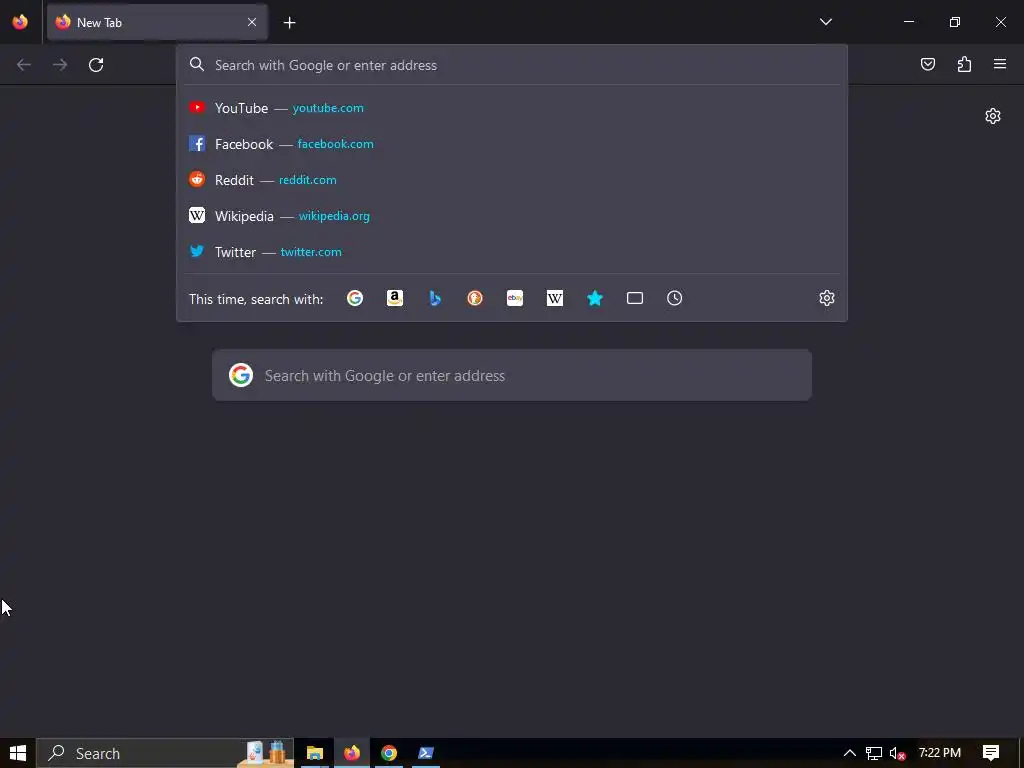Open File Explorer from taskbar
1024x768 pixels.
click(315, 753)
